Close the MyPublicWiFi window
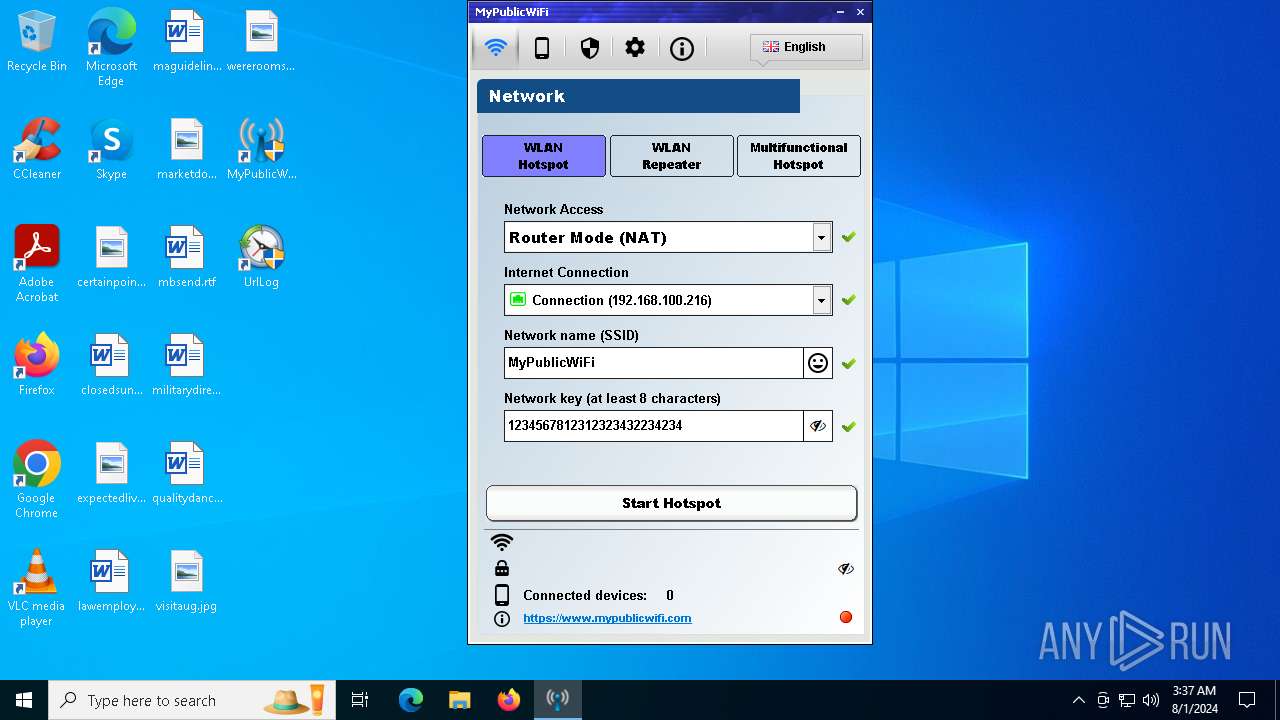This screenshot has width=1280, height=720. (x=860, y=12)
